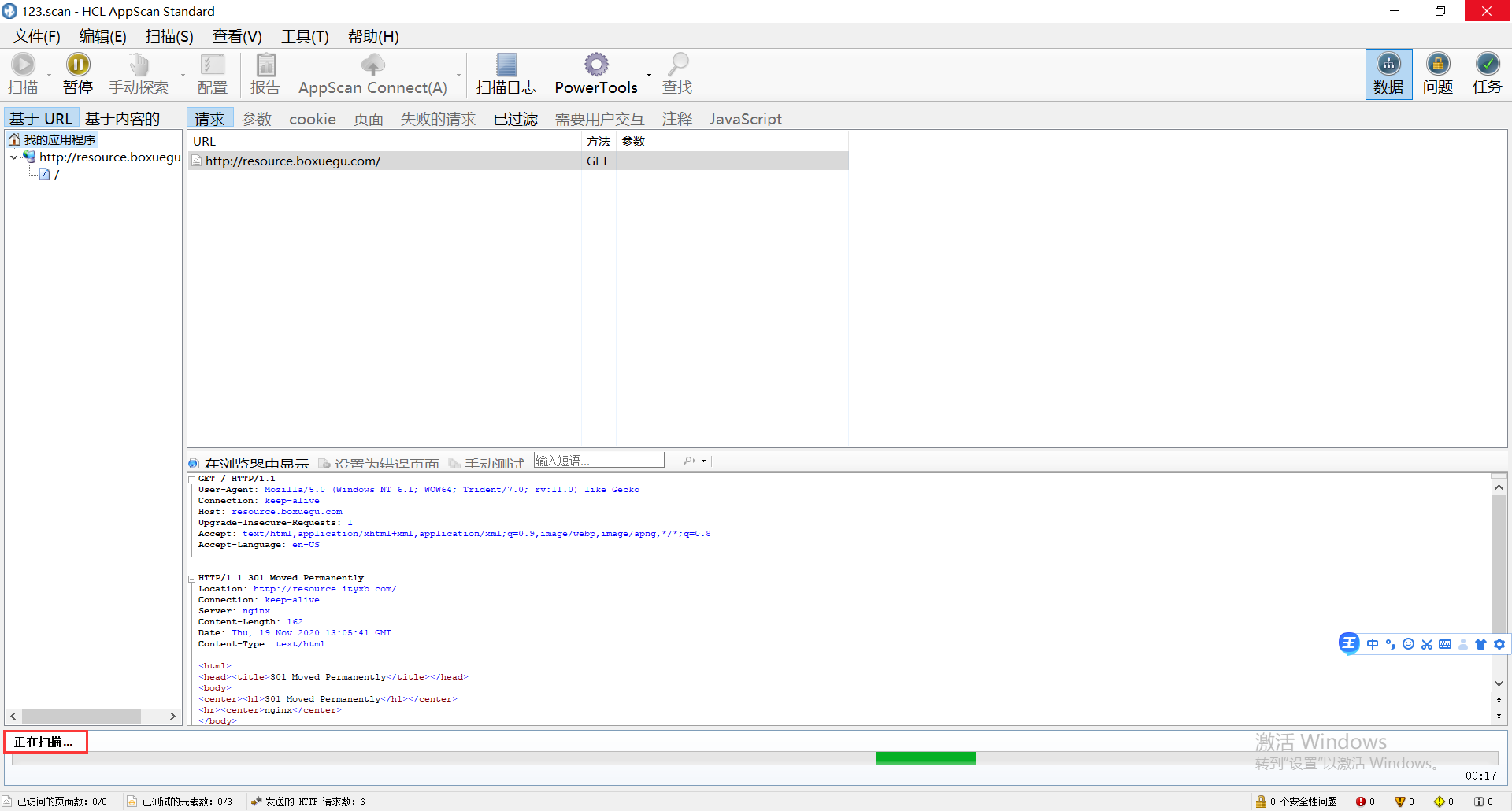This screenshot has height=811, width=1512.
Task: Open the Scan Log (扫描日志)
Action: coord(506,74)
